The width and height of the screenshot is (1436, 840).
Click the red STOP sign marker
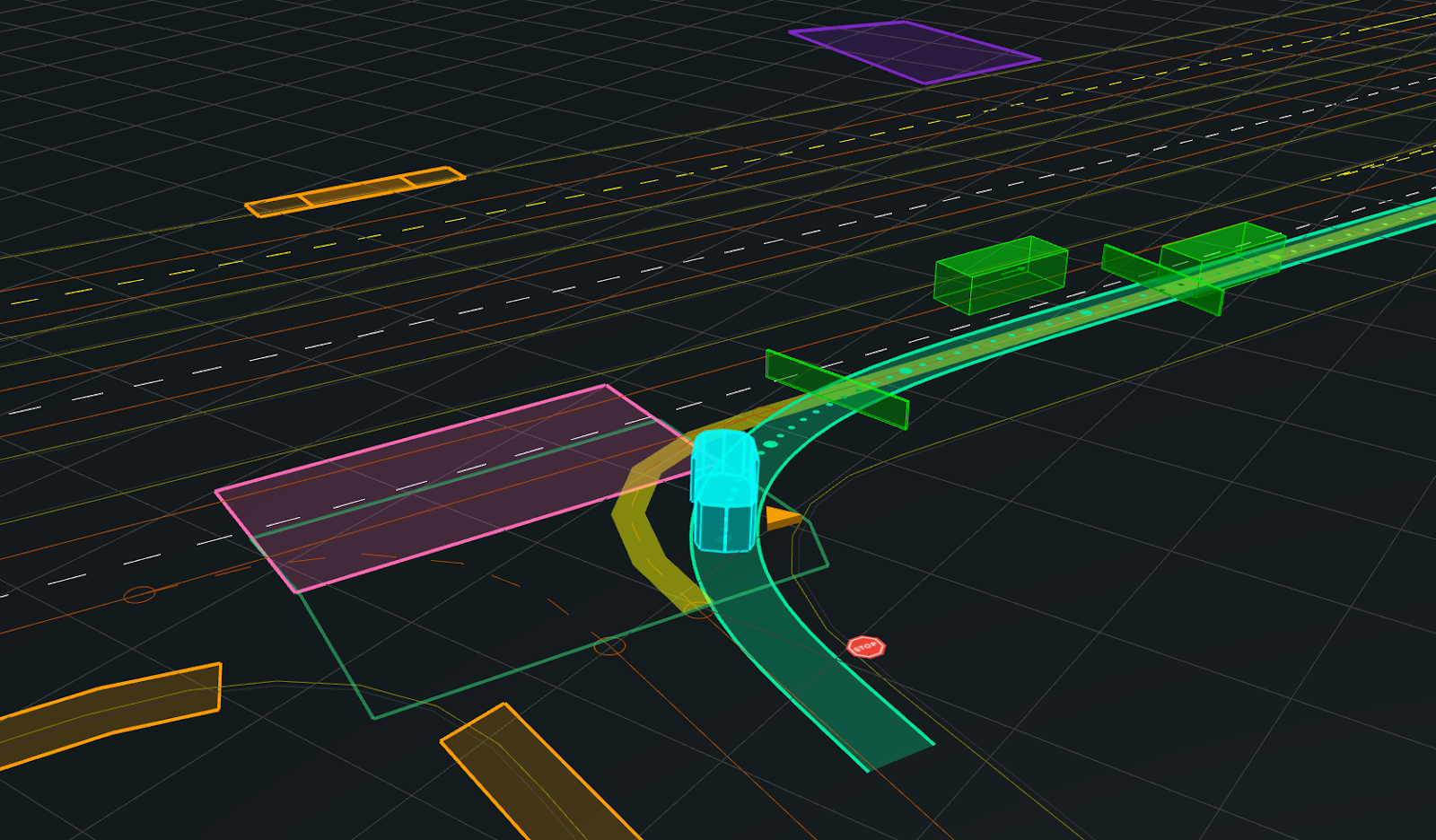pyautogui.click(x=866, y=647)
